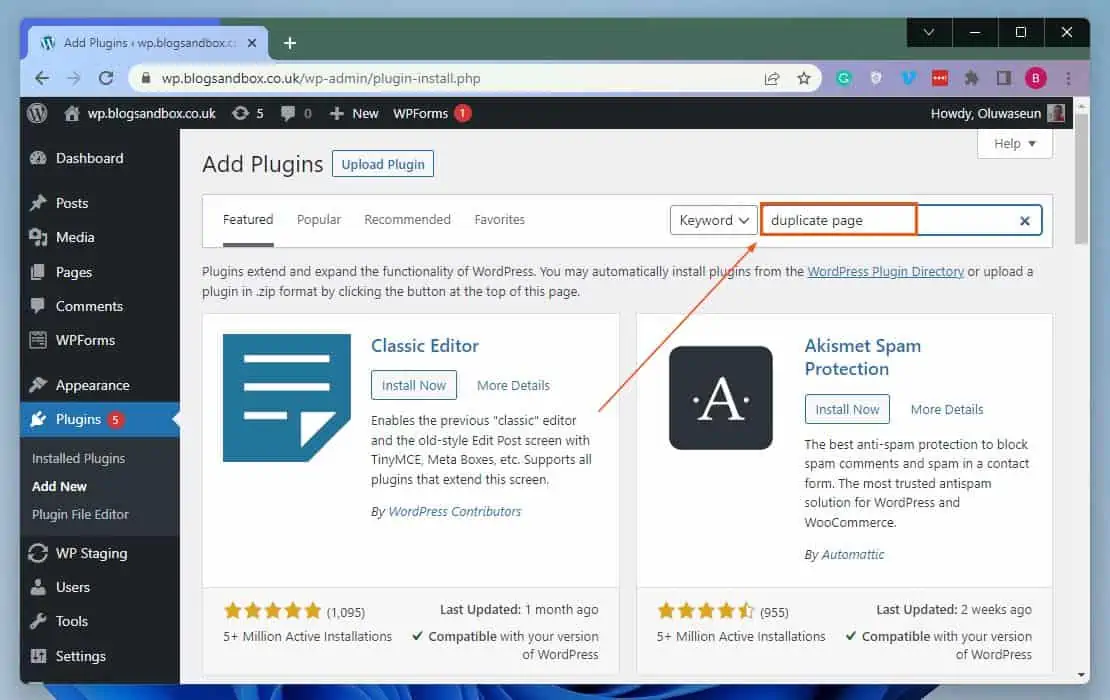
Task: Open the New content menu
Action: [354, 113]
